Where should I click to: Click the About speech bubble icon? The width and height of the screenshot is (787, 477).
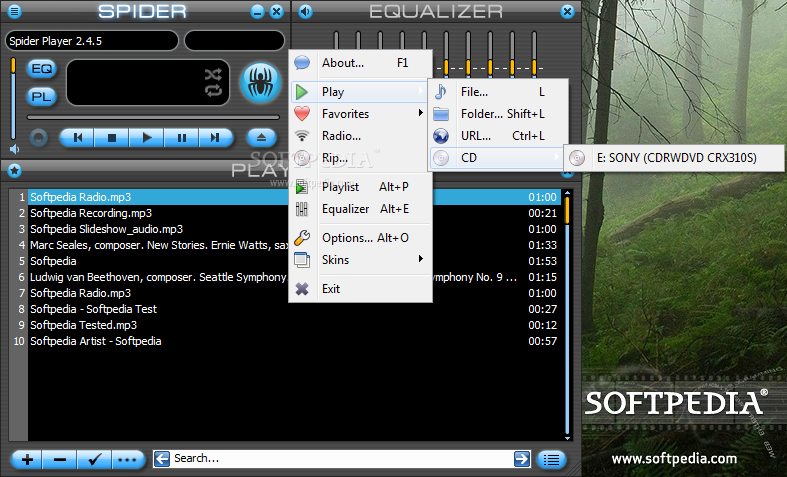click(x=302, y=63)
